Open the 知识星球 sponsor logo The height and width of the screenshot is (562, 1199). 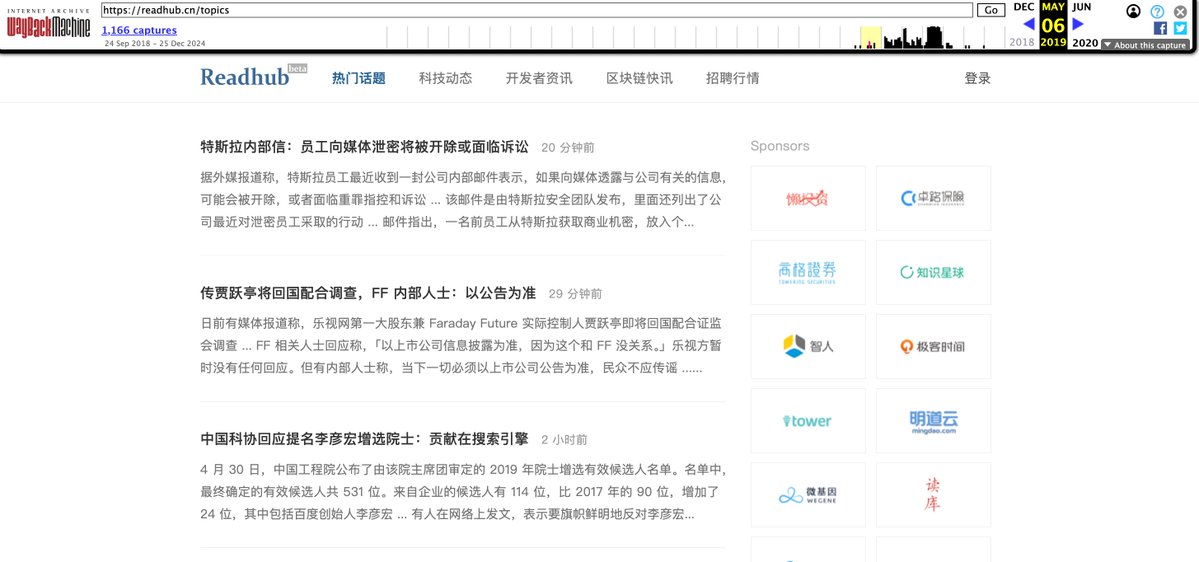934,272
